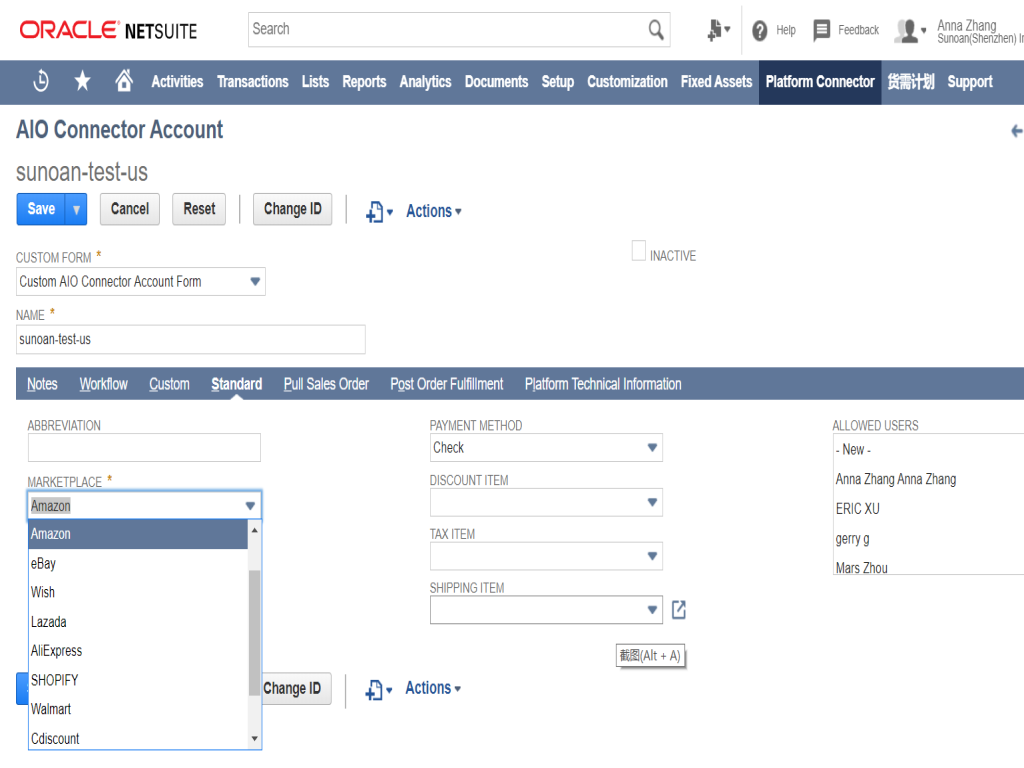Open the Fixed Assets menu
This screenshot has height=768, width=1024.
pyautogui.click(x=716, y=82)
